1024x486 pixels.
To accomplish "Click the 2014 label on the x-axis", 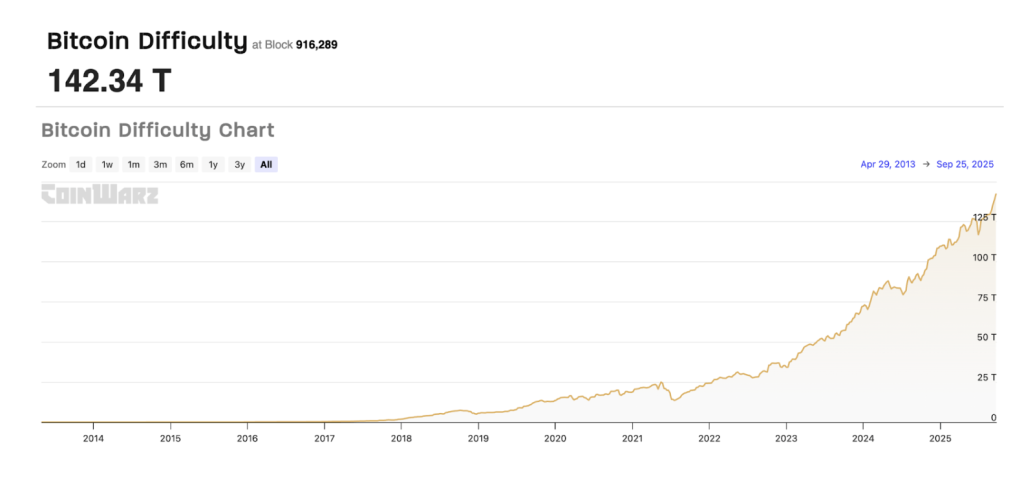I will click(93, 438).
